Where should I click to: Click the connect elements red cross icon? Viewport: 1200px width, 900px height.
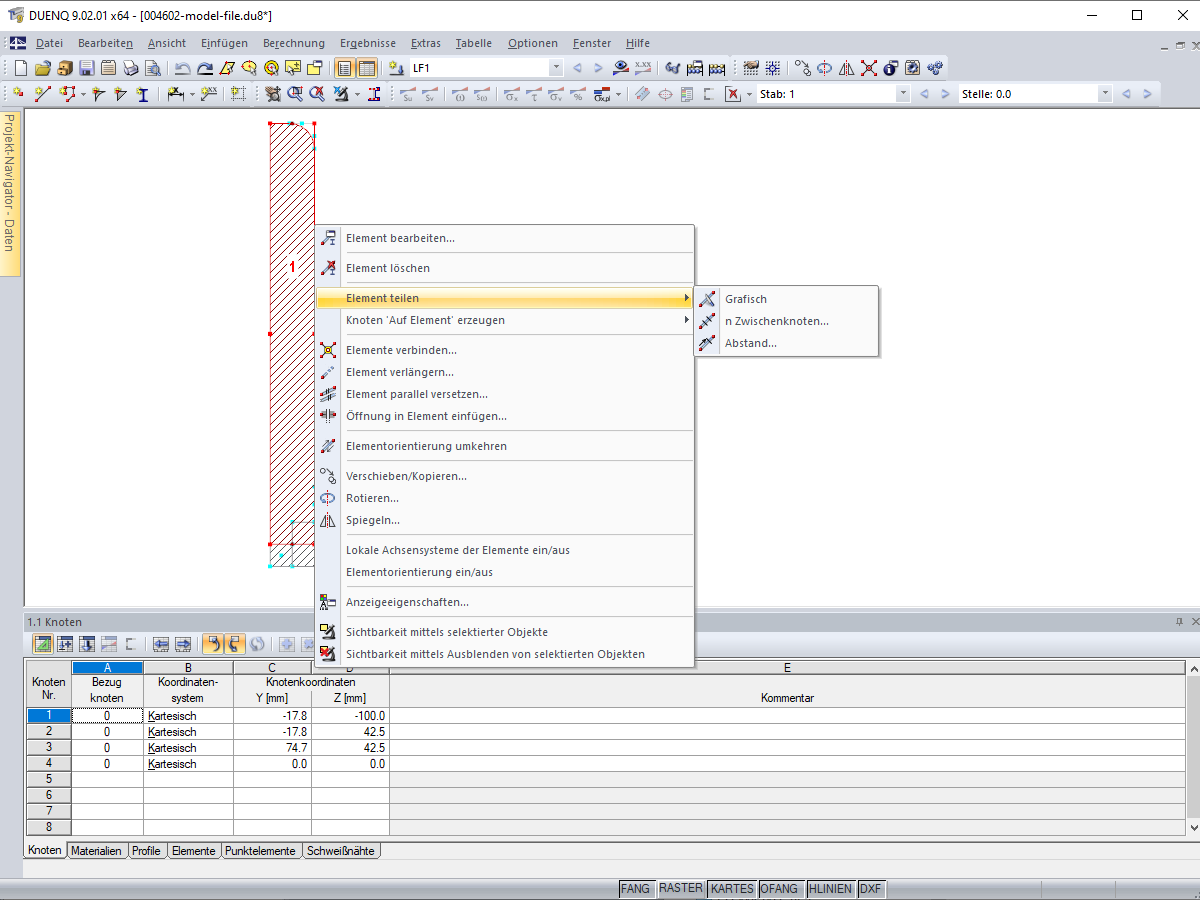tap(869, 68)
